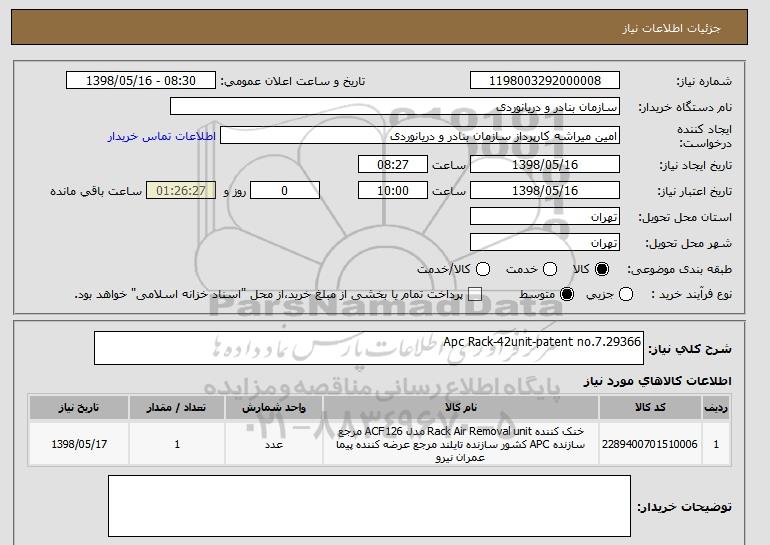770x545 pixels.
Task: Click the شرح کلی نیاز label
Action: (x=690, y=349)
